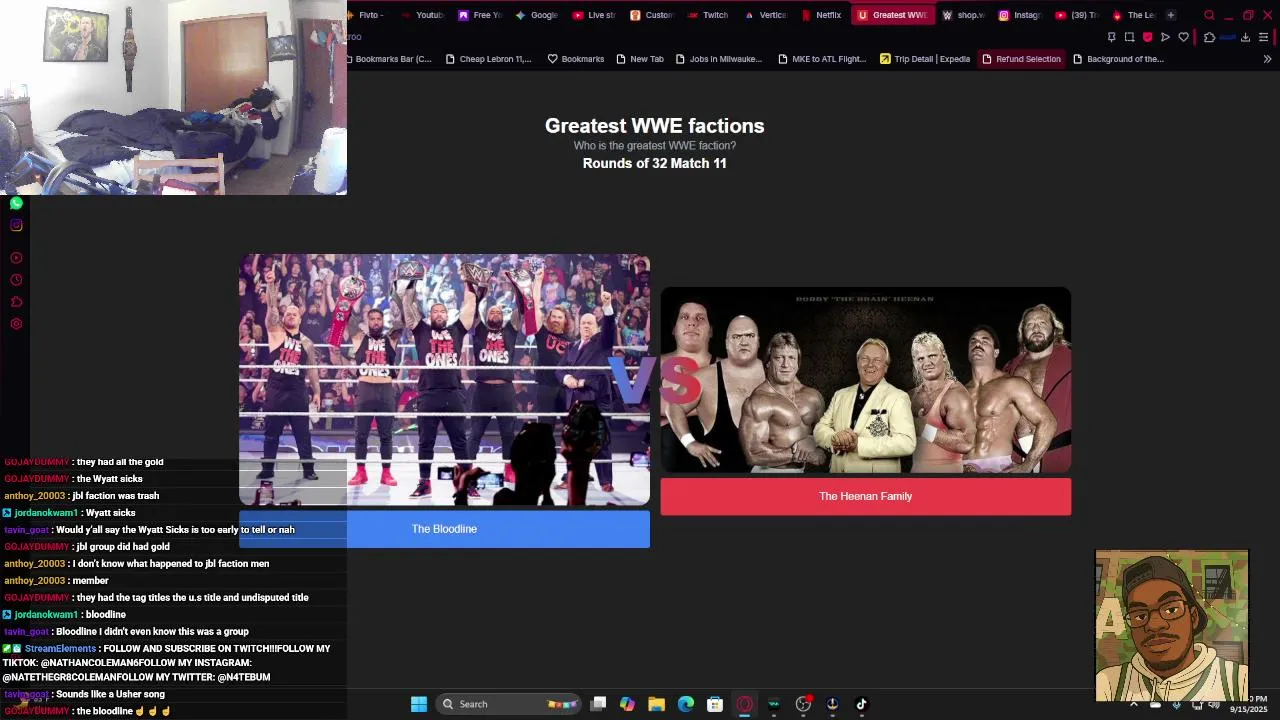Expand hidden bookmarks with the double chevron
The height and width of the screenshot is (720, 1280).
click(1267, 59)
